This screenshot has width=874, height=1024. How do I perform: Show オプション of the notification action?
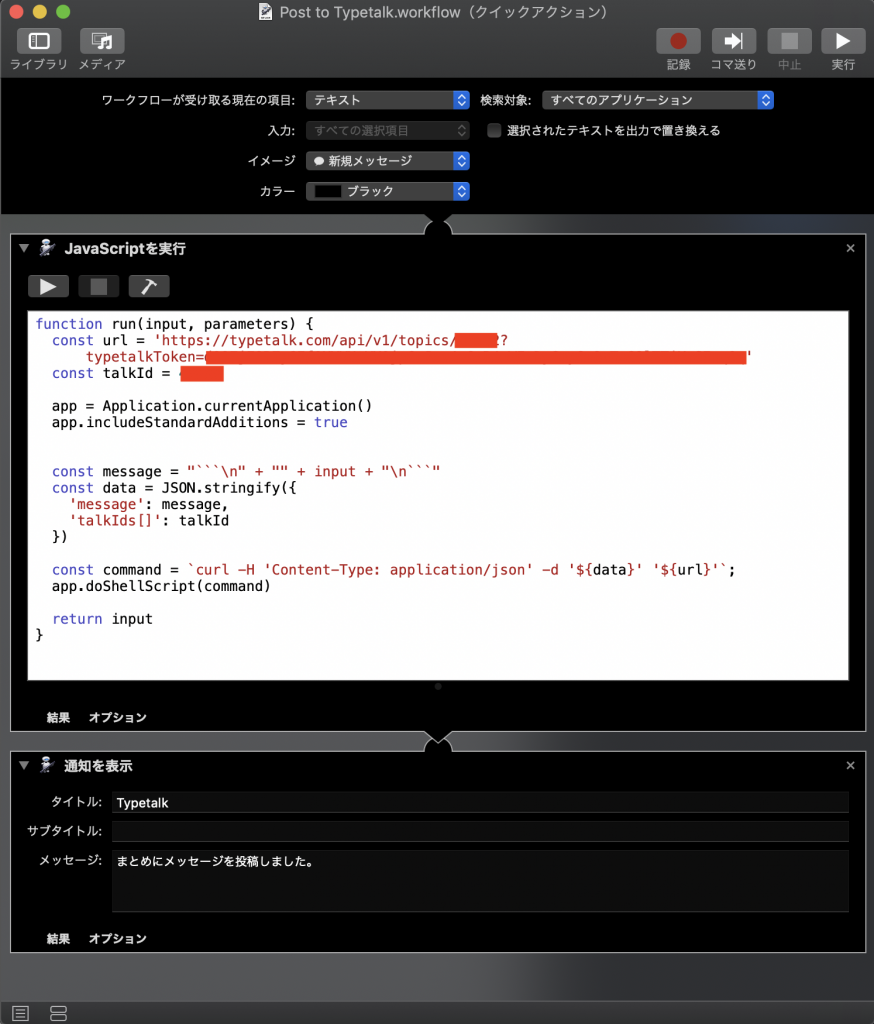pyautogui.click(x=118, y=938)
